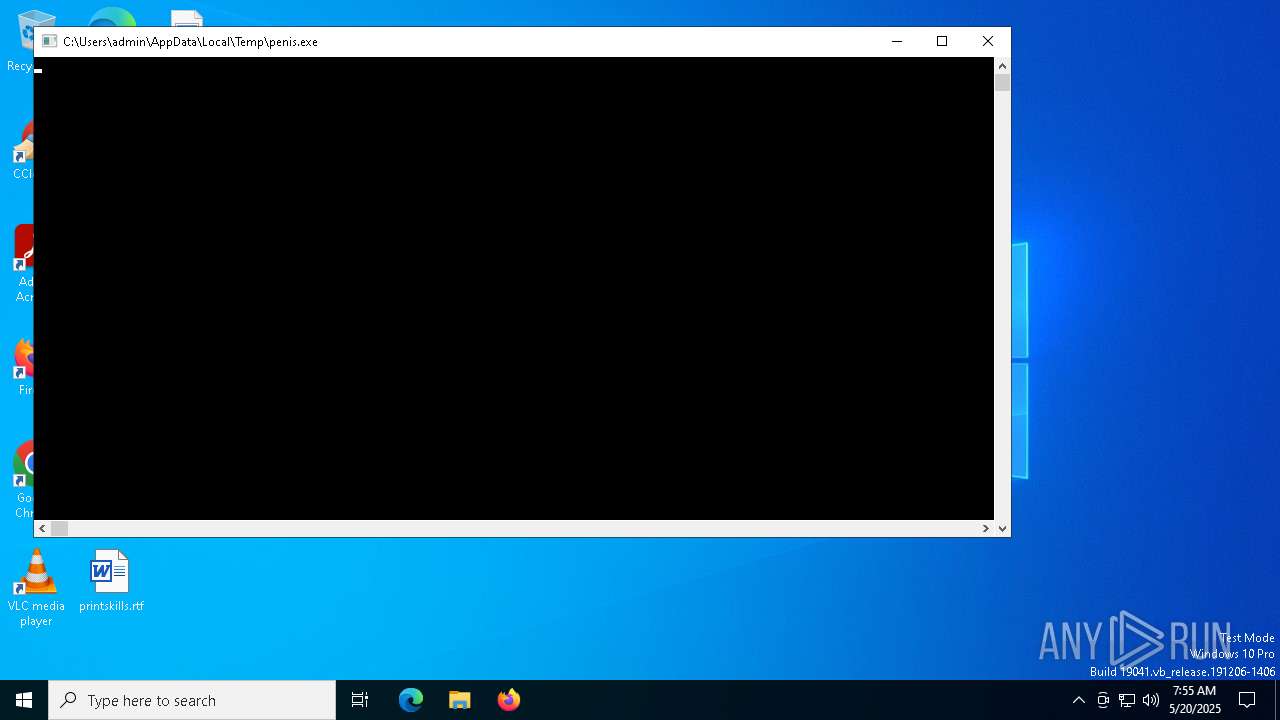
Task: Click the taskbar search box
Action: pyautogui.click(x=192, y=700)
